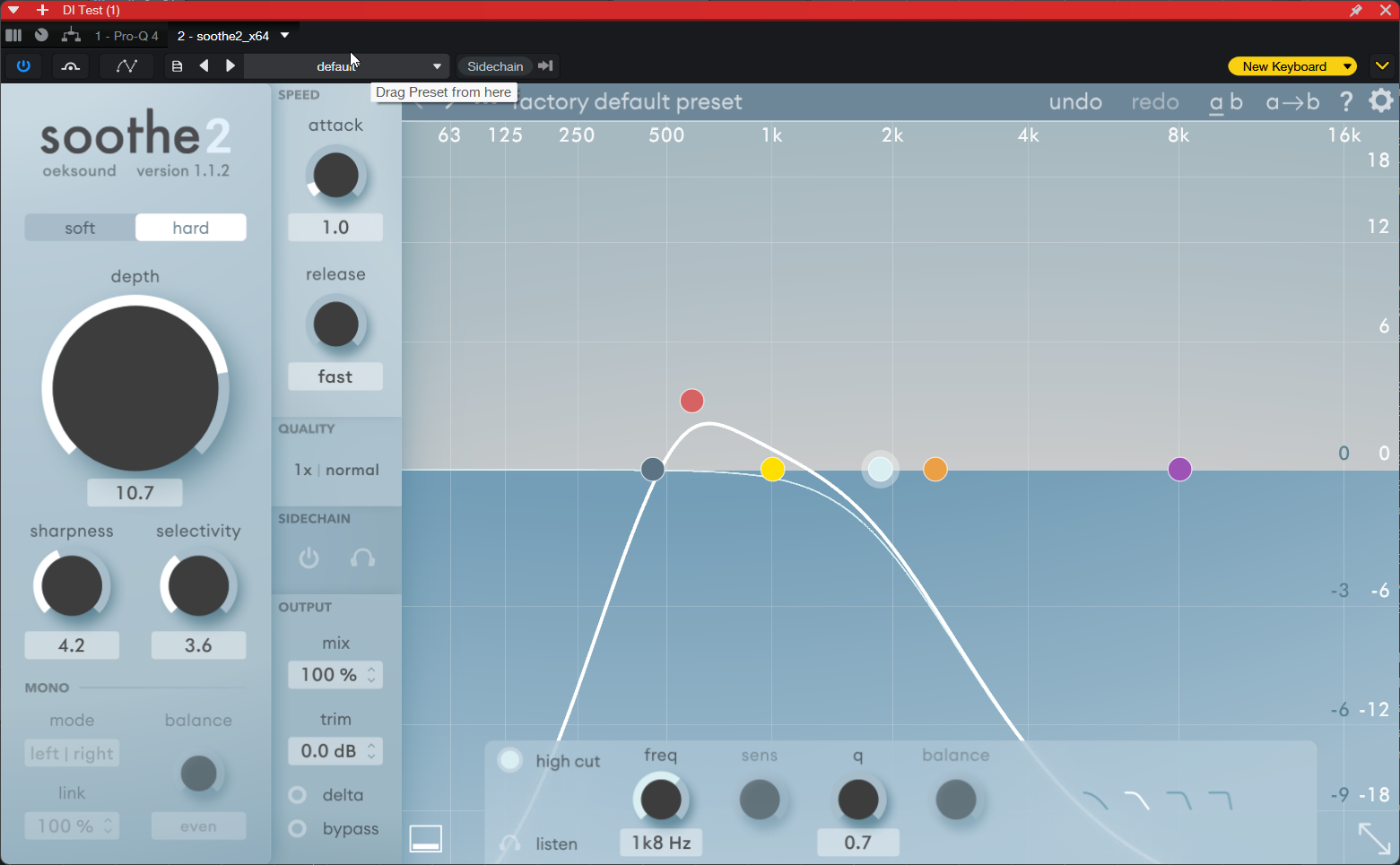
Task: Toggle the blue plugin power icon
Action: 23,65
